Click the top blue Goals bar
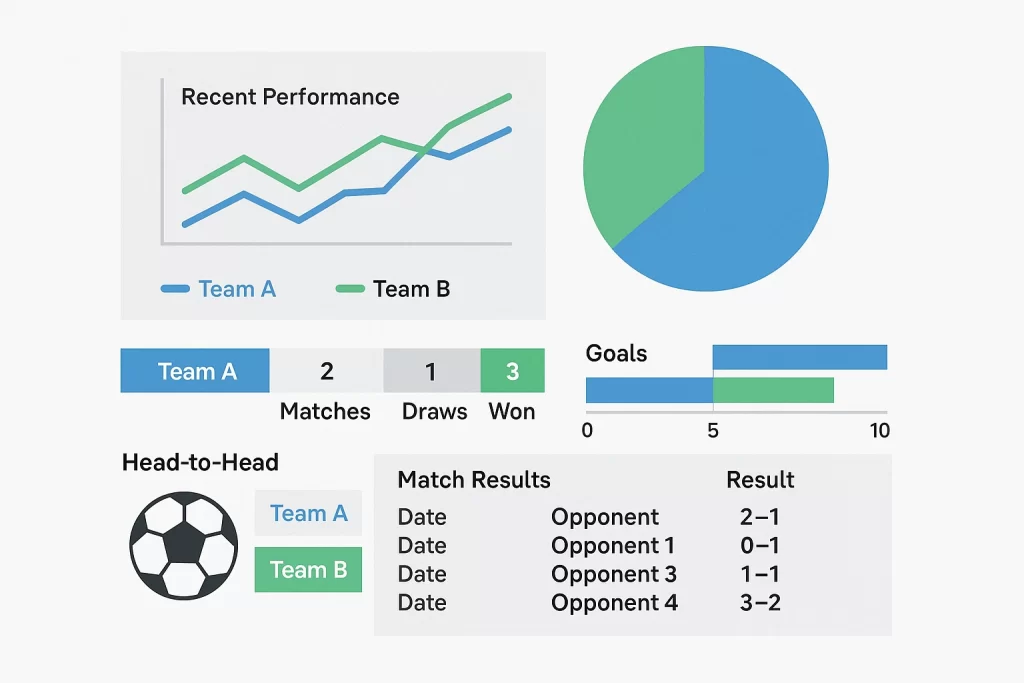This screenshot has height=683, width=1024. (x=799, y=357)
